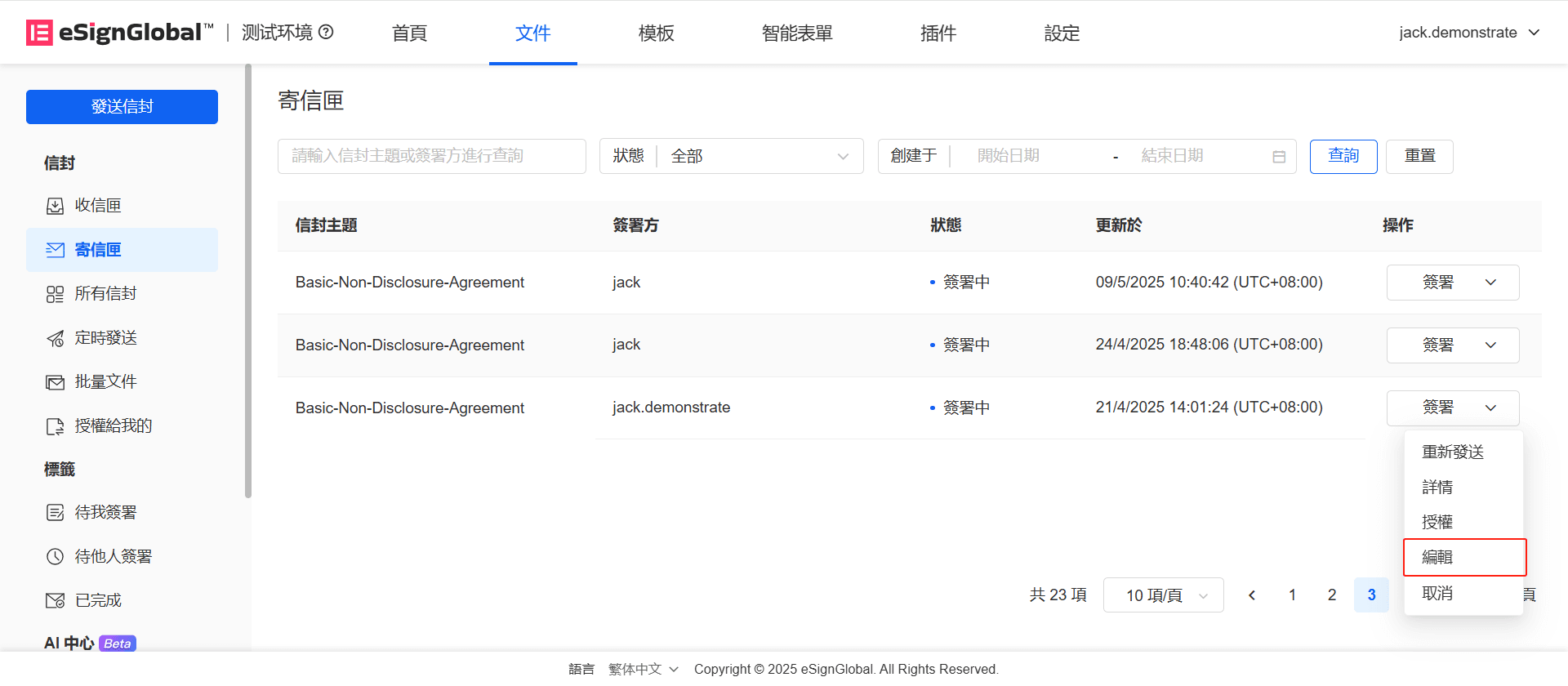Click the 所有信封 grid icon
The height and width of the screenshot is (686, 1568).
[55, 294]
